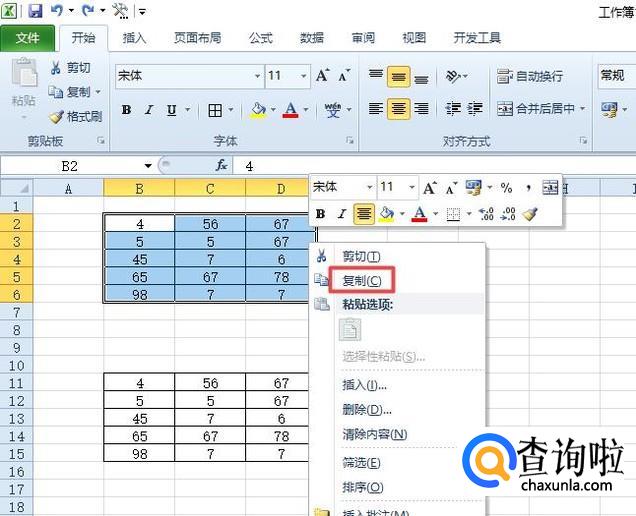636x516 pixels.
Task: Click the Save icon in quick access toolbar
Action: [35, 10]
